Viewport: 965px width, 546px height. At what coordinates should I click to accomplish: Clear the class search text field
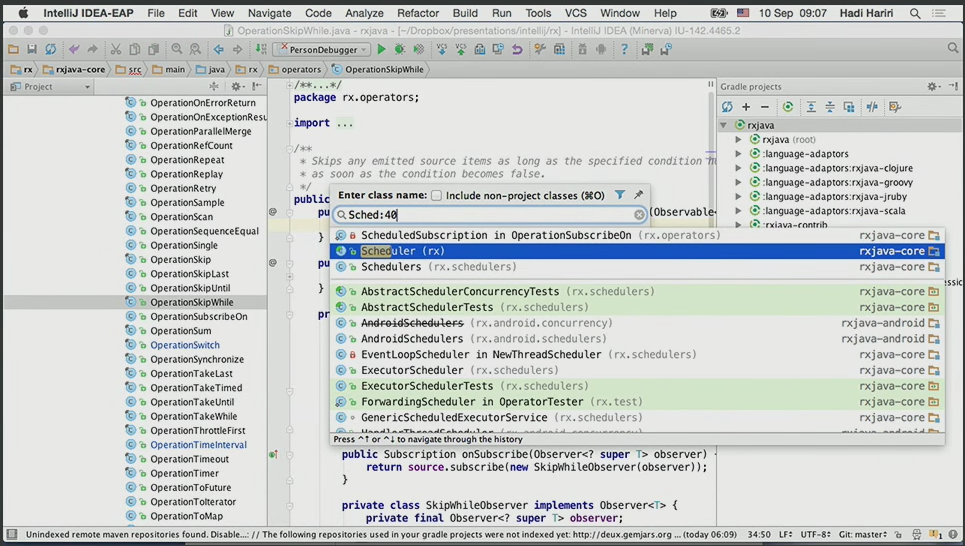tap(639, 215)
